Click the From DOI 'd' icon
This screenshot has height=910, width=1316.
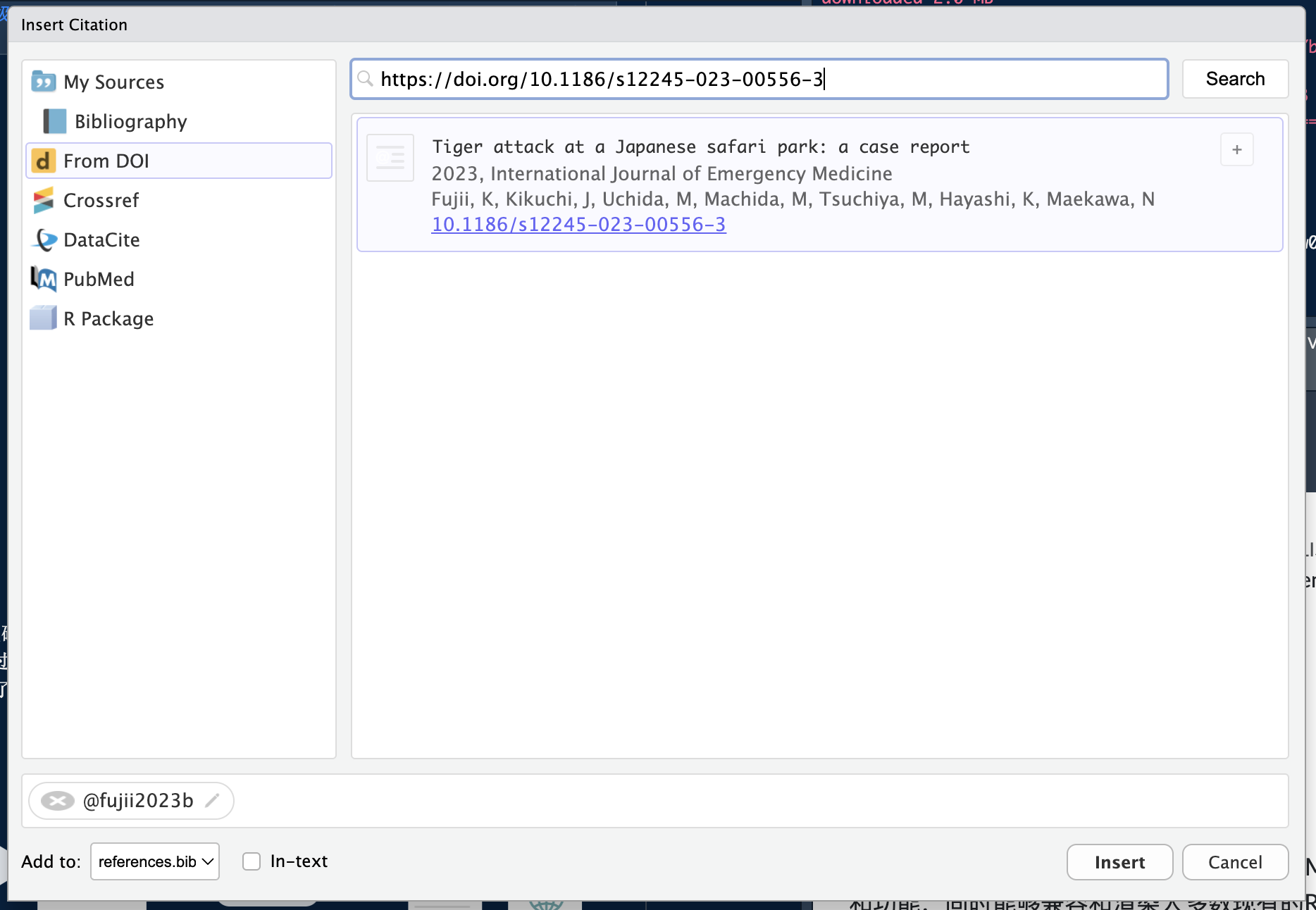[43, 161]
